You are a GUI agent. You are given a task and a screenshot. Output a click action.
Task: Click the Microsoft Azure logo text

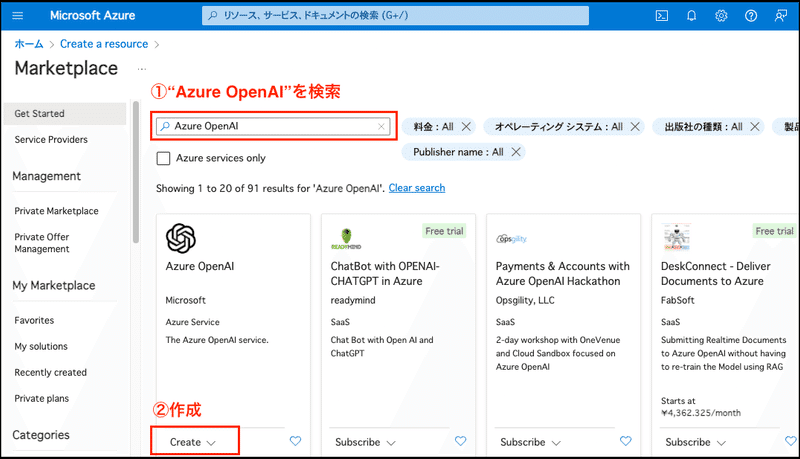(92, 15)
